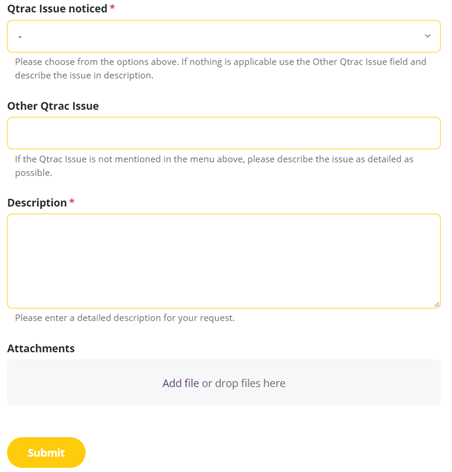Focus the Other Qtrac Issue text field
Viewport: 452px width, 472px height.
pos(224,133)
